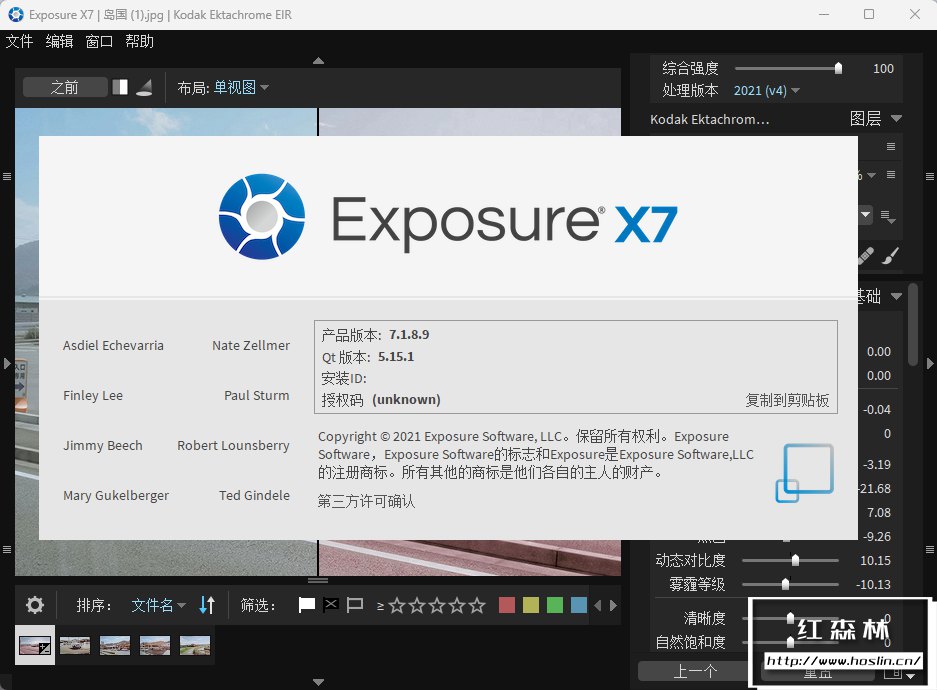
Task: Toggle the split before/after view icon
Action: tap(120, 87)
